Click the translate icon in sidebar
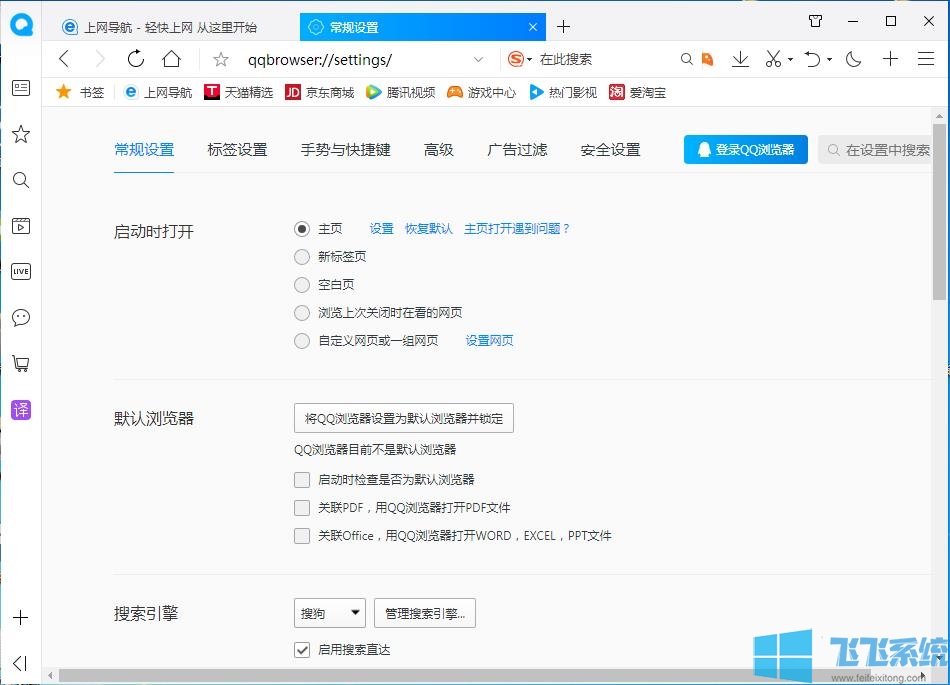This screenshot has height=685, width=950. tap(21, 409)
